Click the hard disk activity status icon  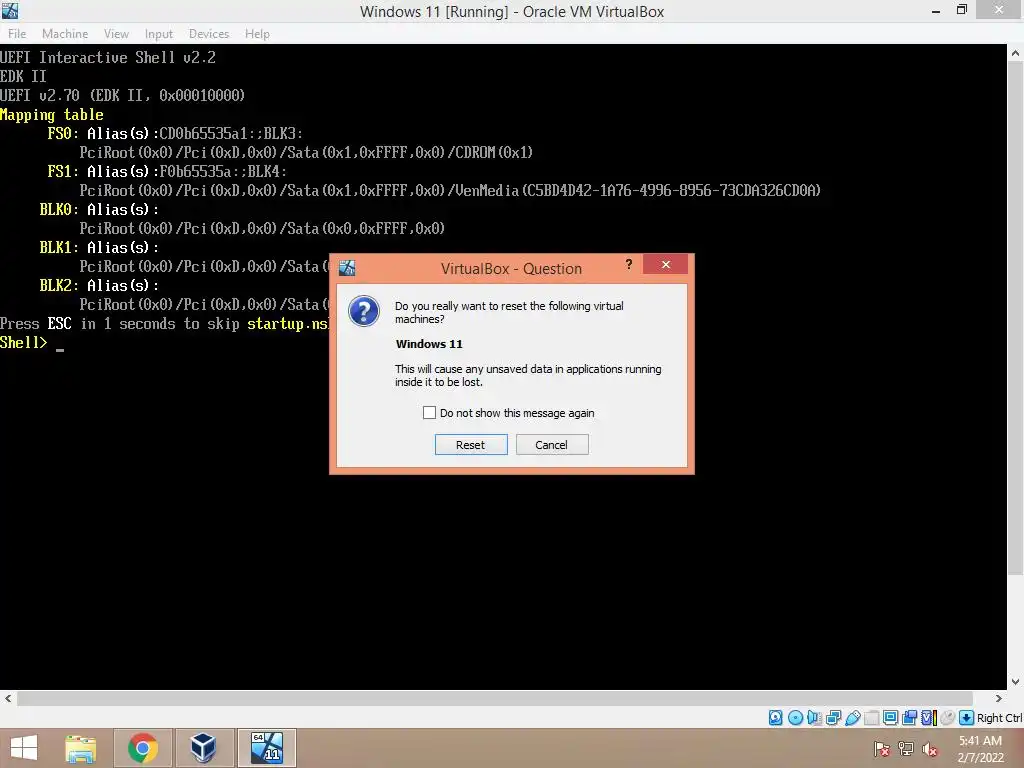click(775, 718)
